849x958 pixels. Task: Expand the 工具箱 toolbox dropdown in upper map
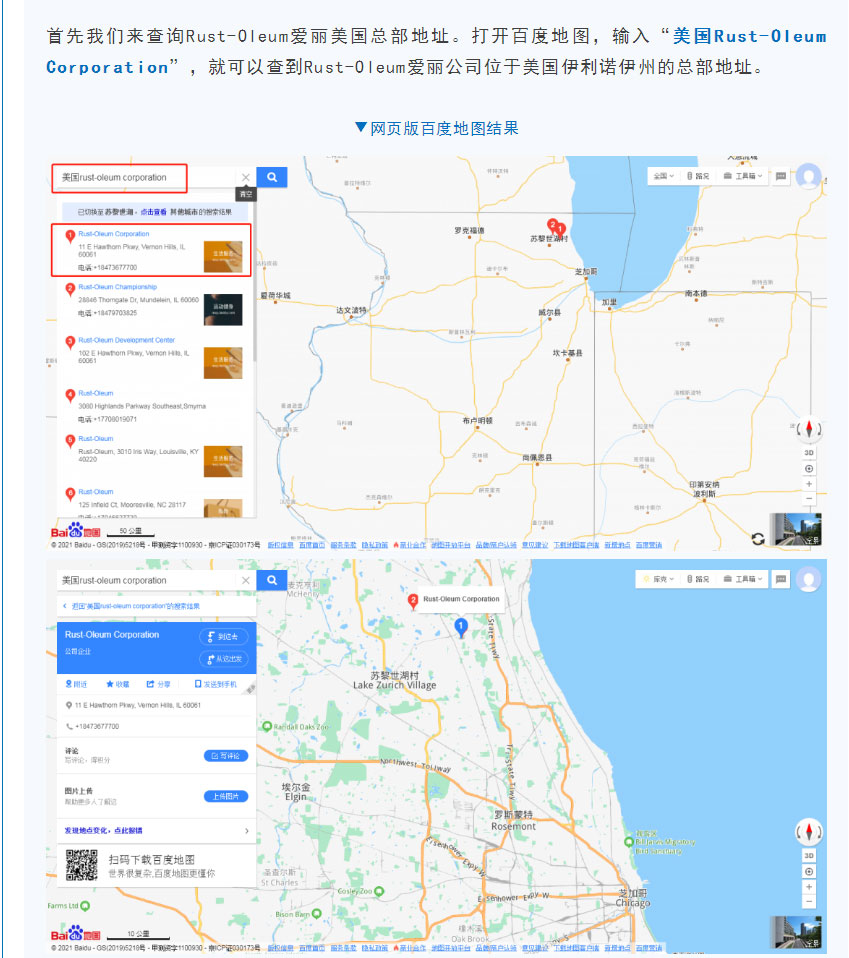coord(743,176)
